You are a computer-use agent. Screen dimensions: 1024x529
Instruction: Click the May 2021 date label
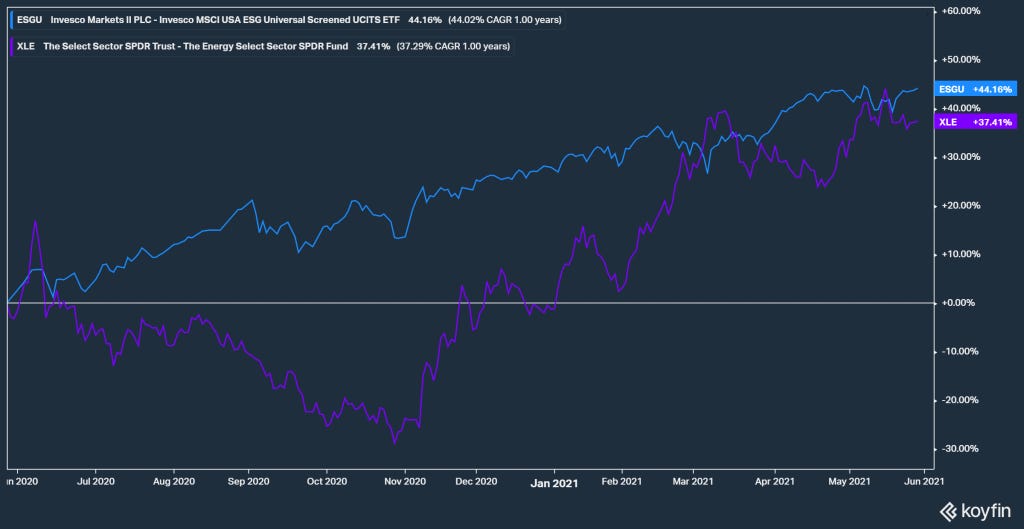[850, 481]
